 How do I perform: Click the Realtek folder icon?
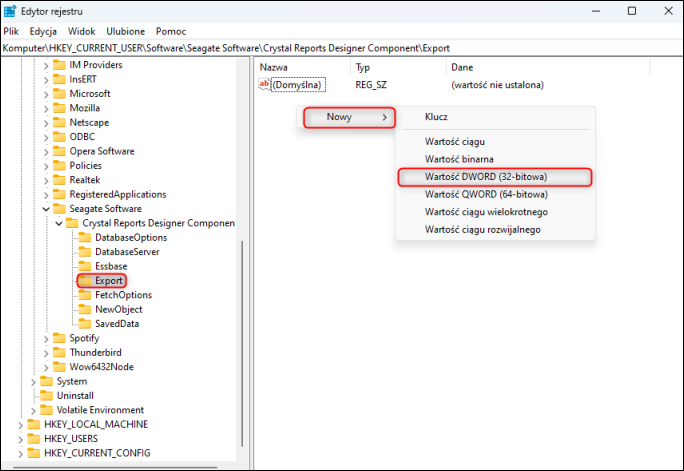(59, 180)
